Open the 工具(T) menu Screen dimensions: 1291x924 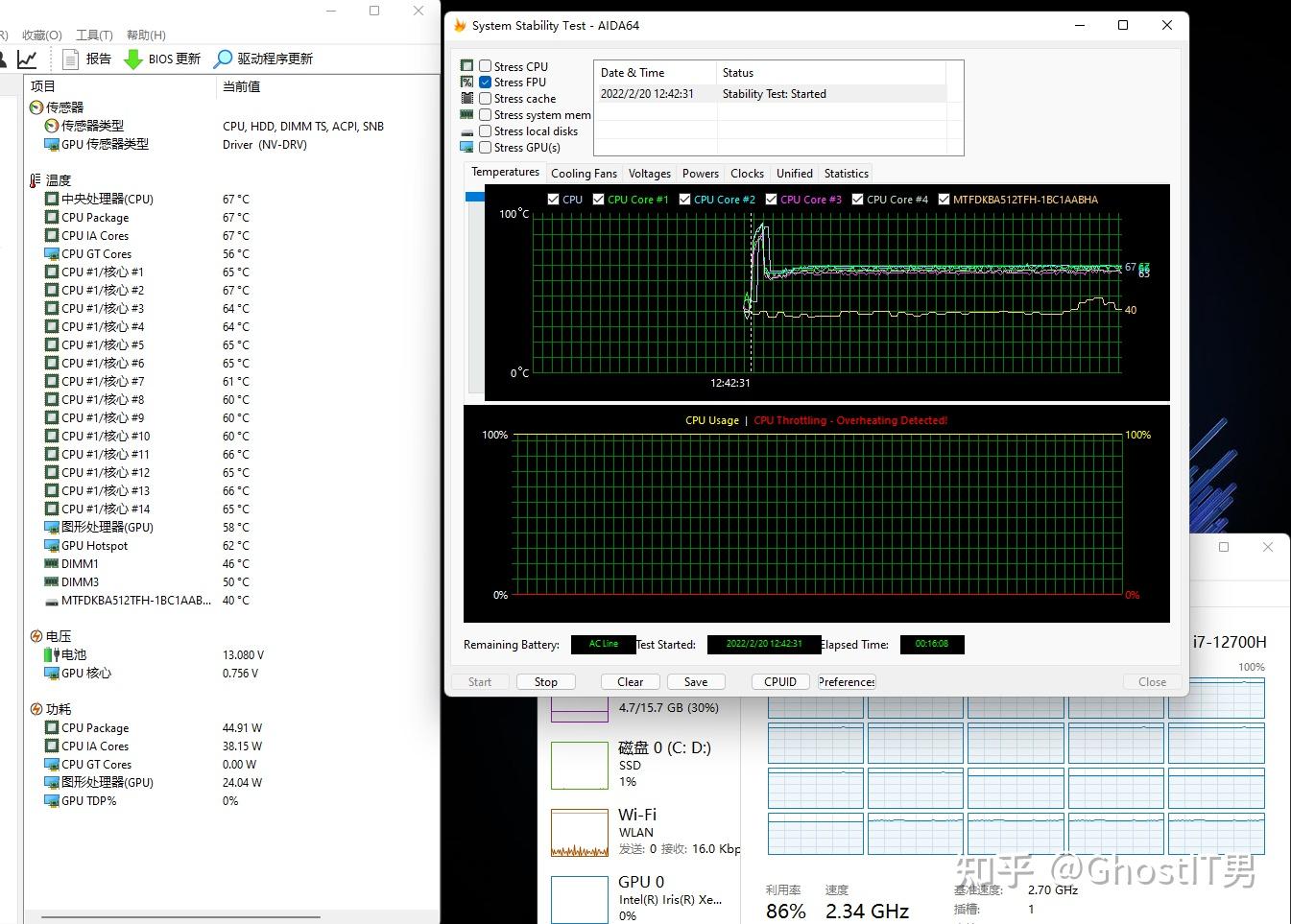pos(94,35)
